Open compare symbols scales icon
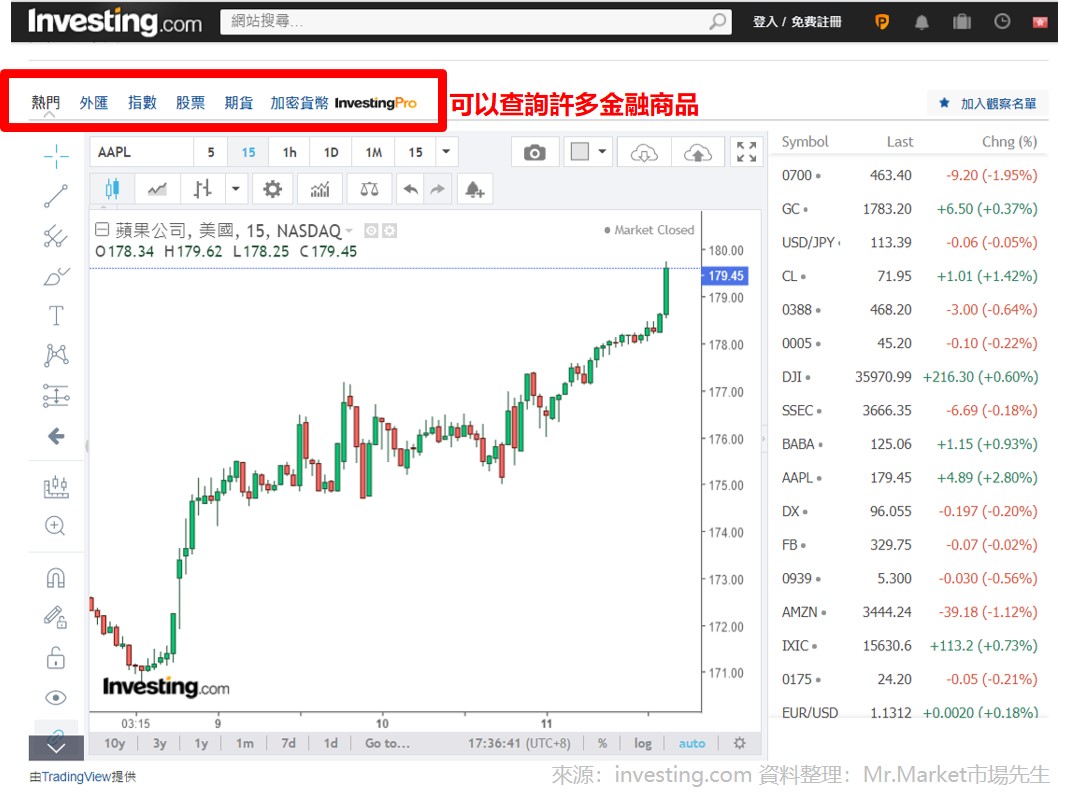 pos(369,189)
